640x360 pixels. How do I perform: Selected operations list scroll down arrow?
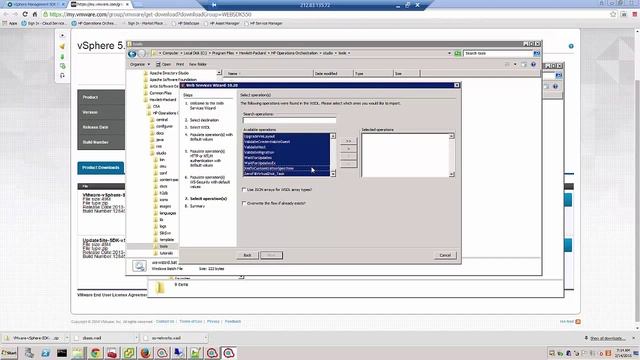[x=451, y=174]
